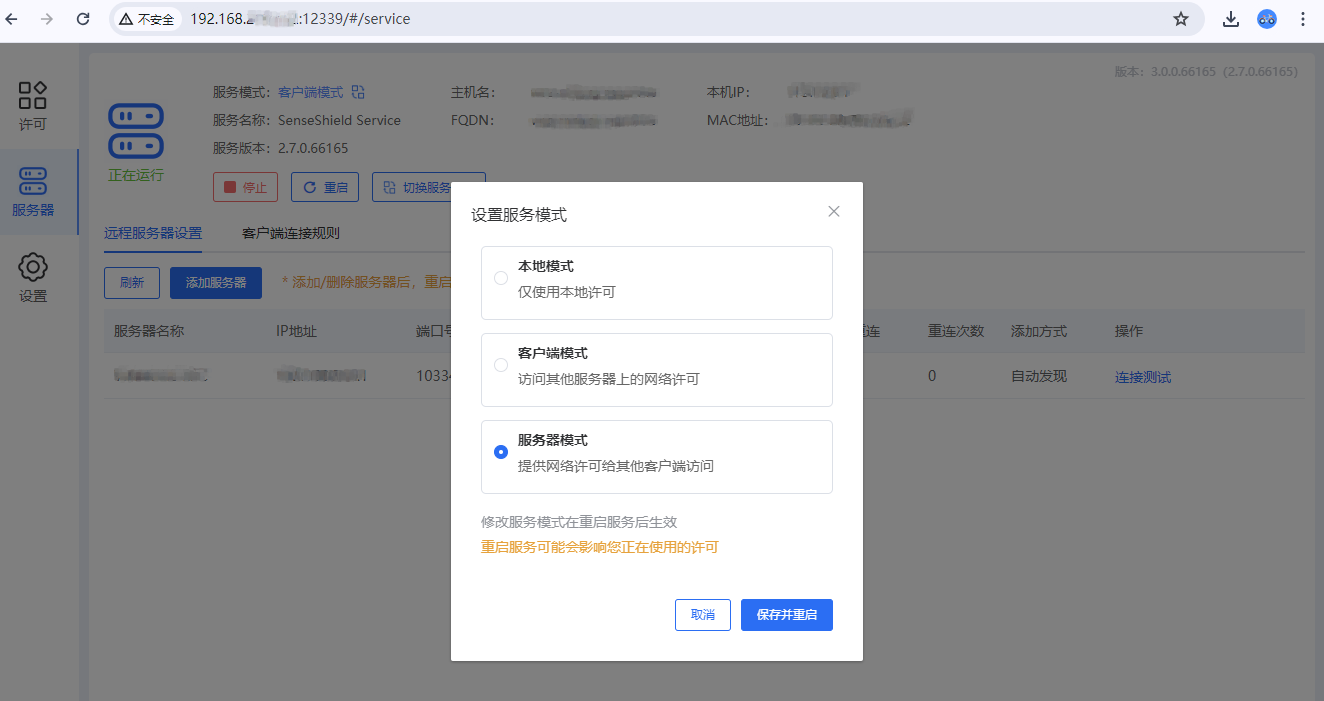Click the 重启 service button

click(x=325, y=187)
